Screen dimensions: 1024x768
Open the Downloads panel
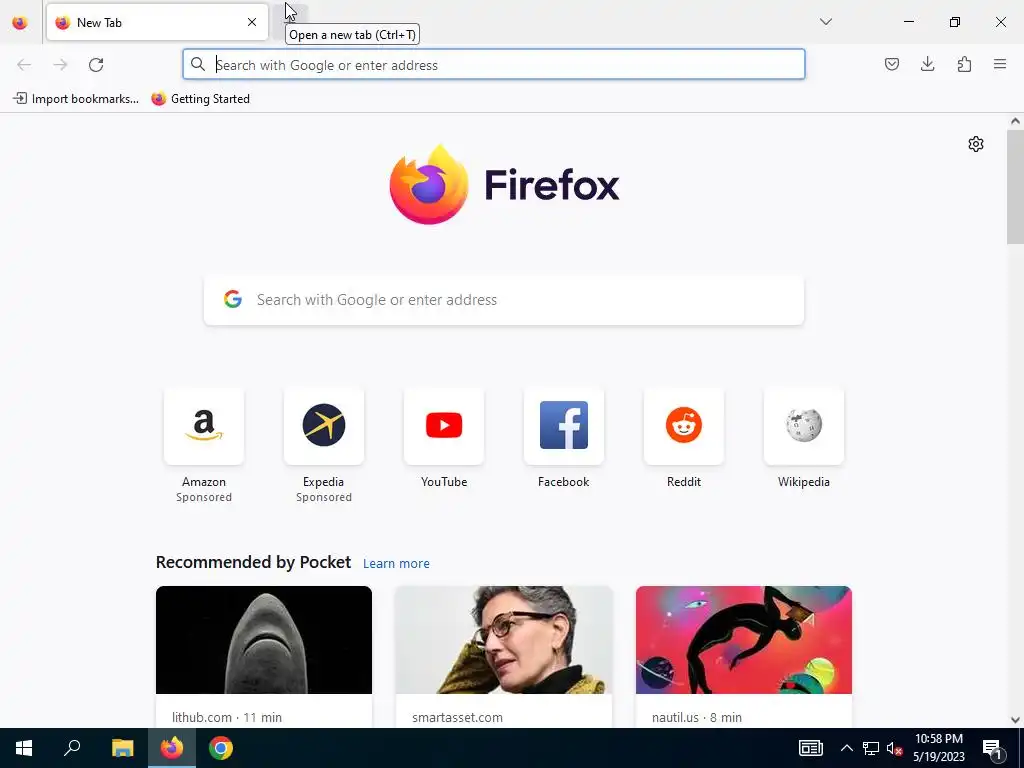(x=928, y=64)
